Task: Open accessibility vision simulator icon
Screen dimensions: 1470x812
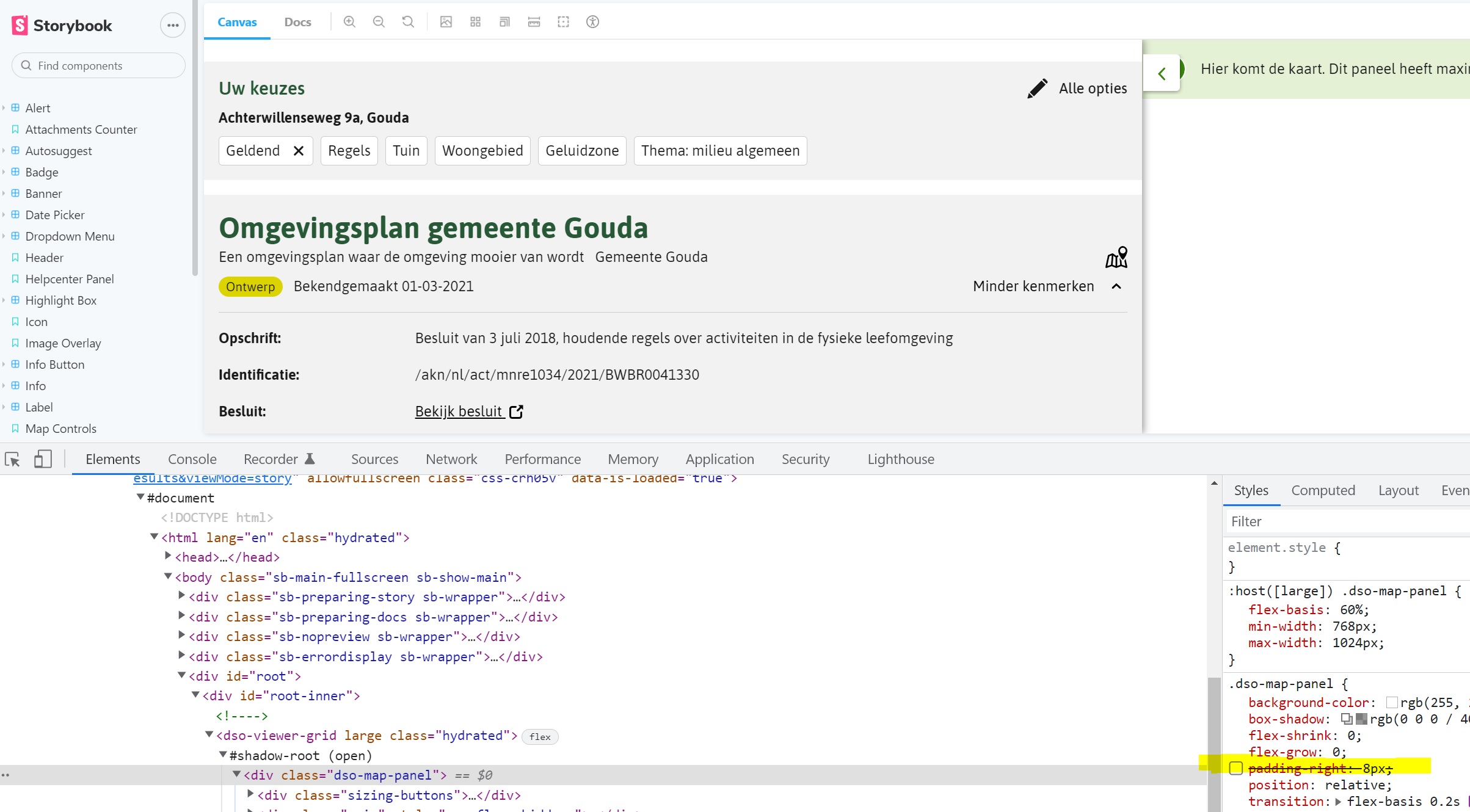Action: click(592, 22)
